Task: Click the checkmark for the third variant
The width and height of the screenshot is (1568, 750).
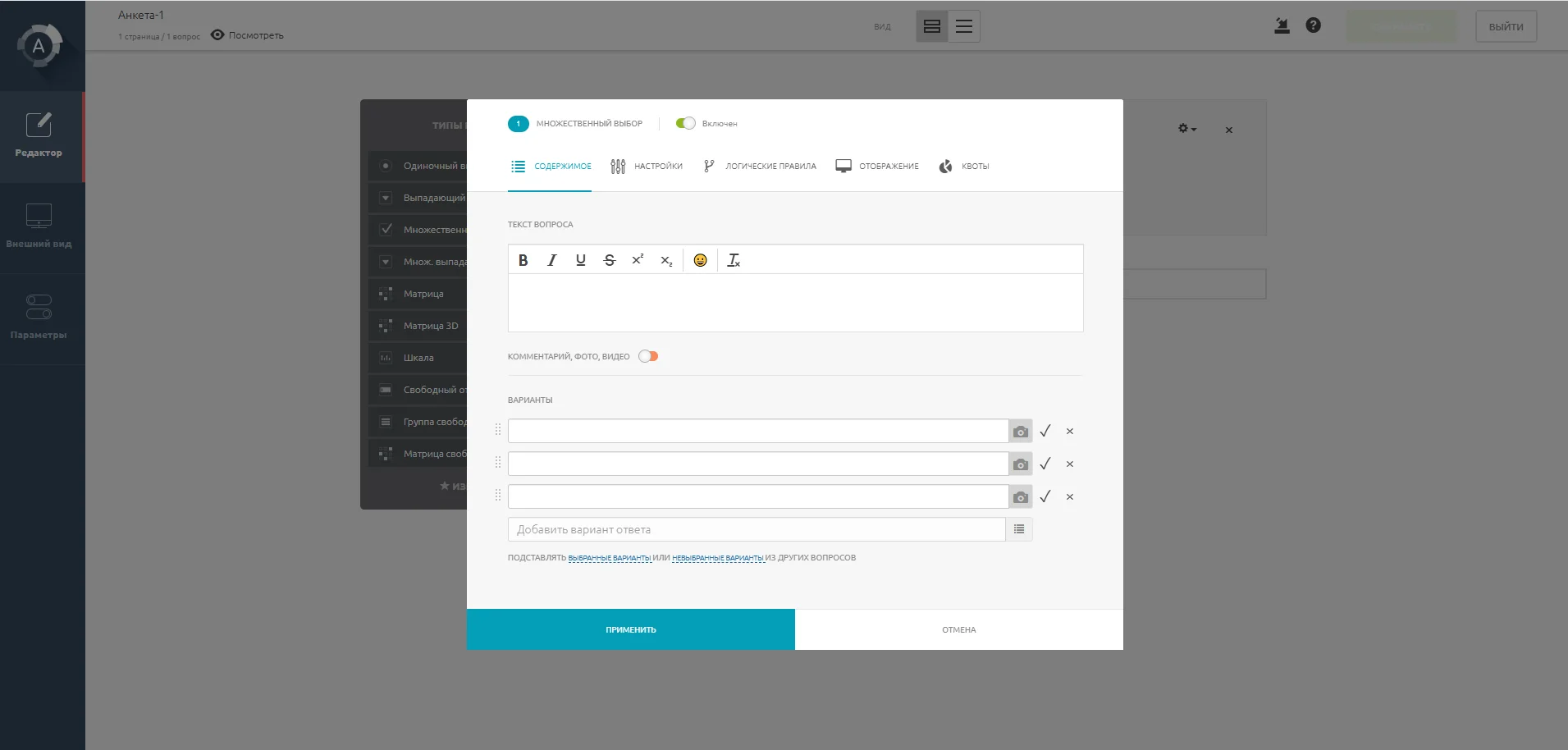Action: coord(1045,496)
